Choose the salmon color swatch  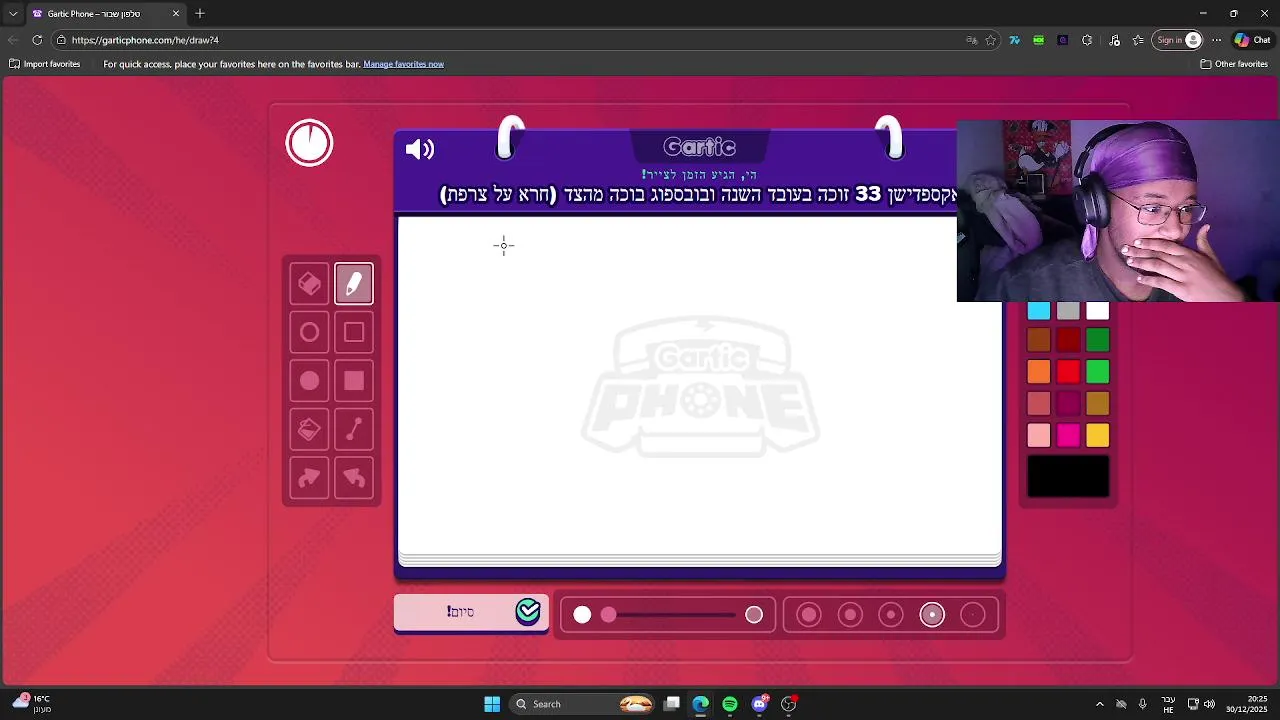pyautogui.click(x=1039, y=404)
